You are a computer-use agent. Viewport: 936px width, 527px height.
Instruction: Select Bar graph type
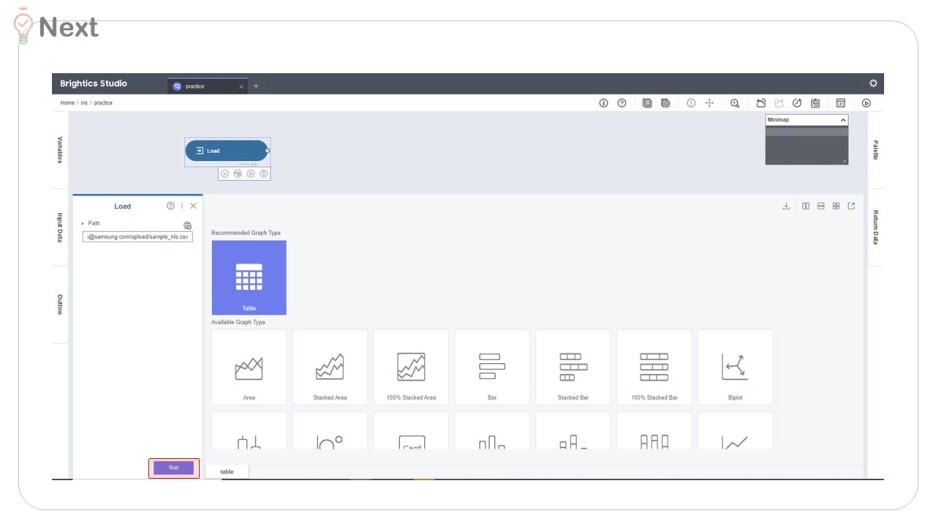point(492,367)
